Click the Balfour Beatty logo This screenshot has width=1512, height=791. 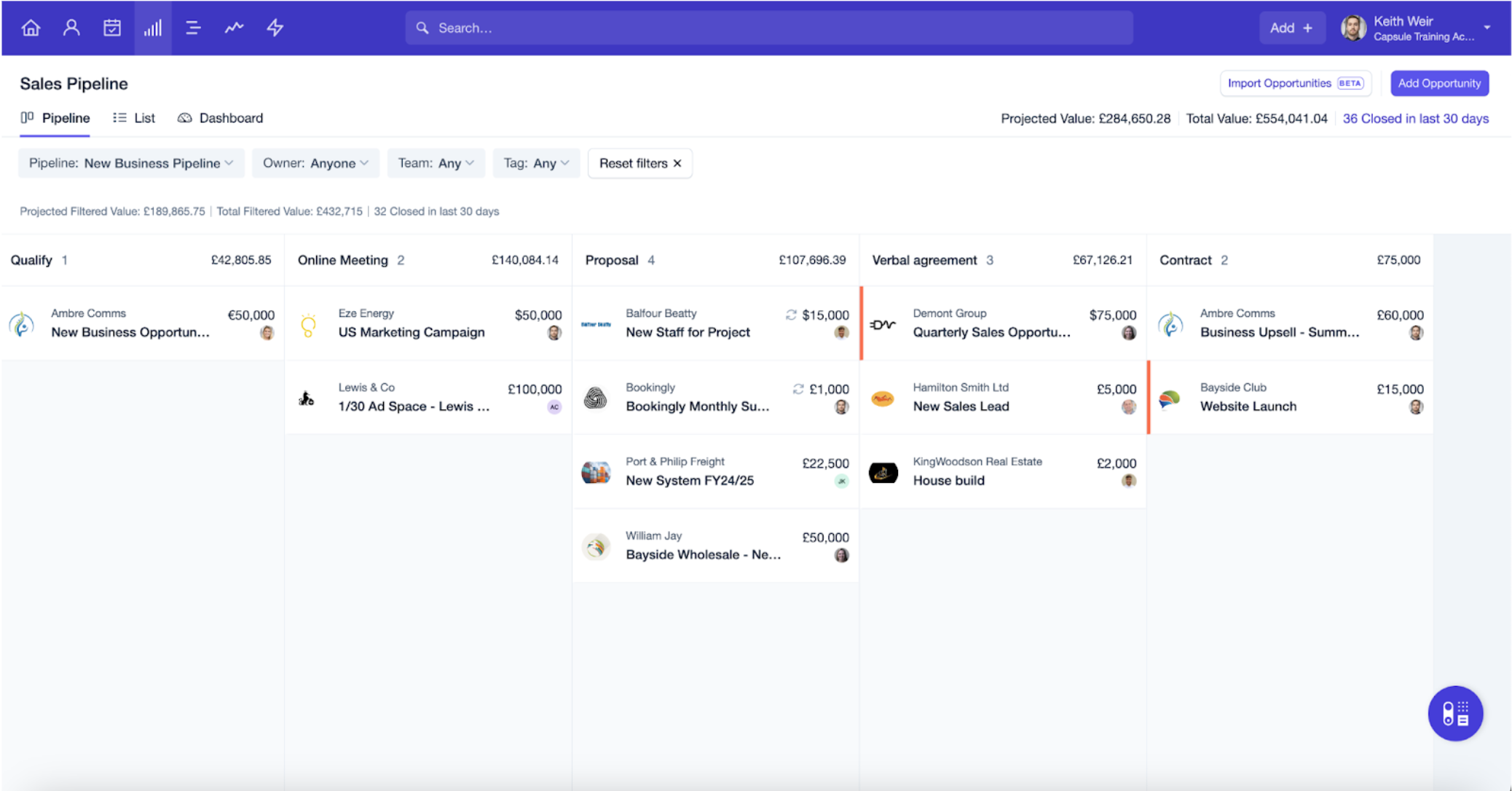[x=596, y=324]
